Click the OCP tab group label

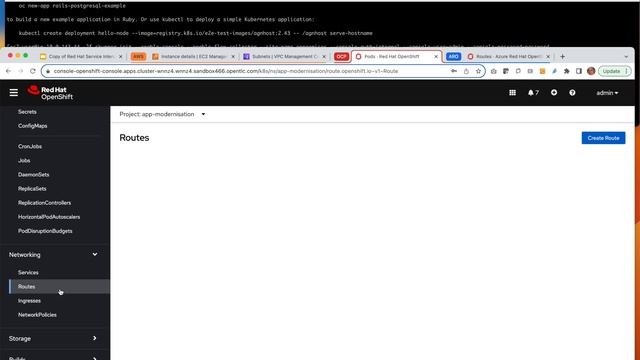(x=341, y=56)
